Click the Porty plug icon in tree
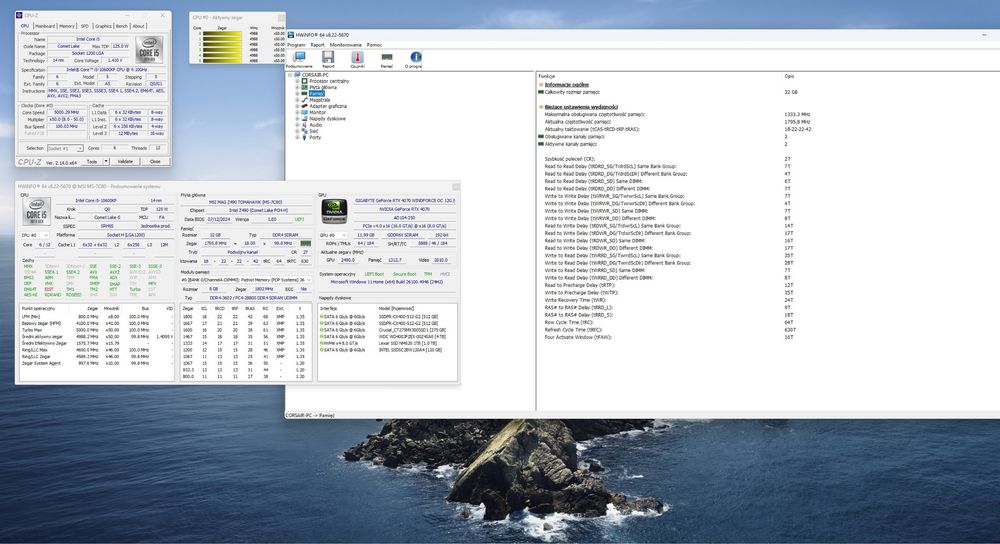Viewport: 1000px width, 544px height. click(304, 137)
